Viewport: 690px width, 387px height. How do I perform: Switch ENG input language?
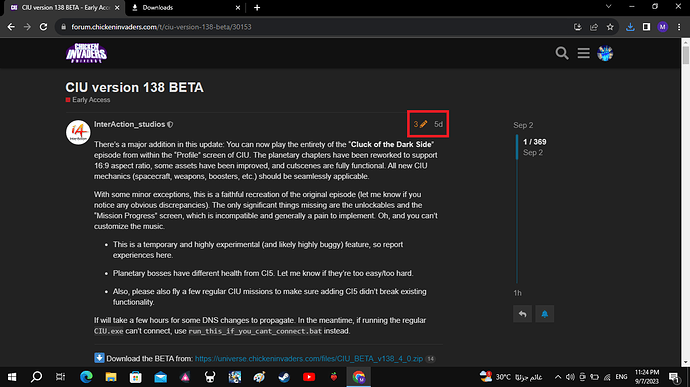pos(621,377)
